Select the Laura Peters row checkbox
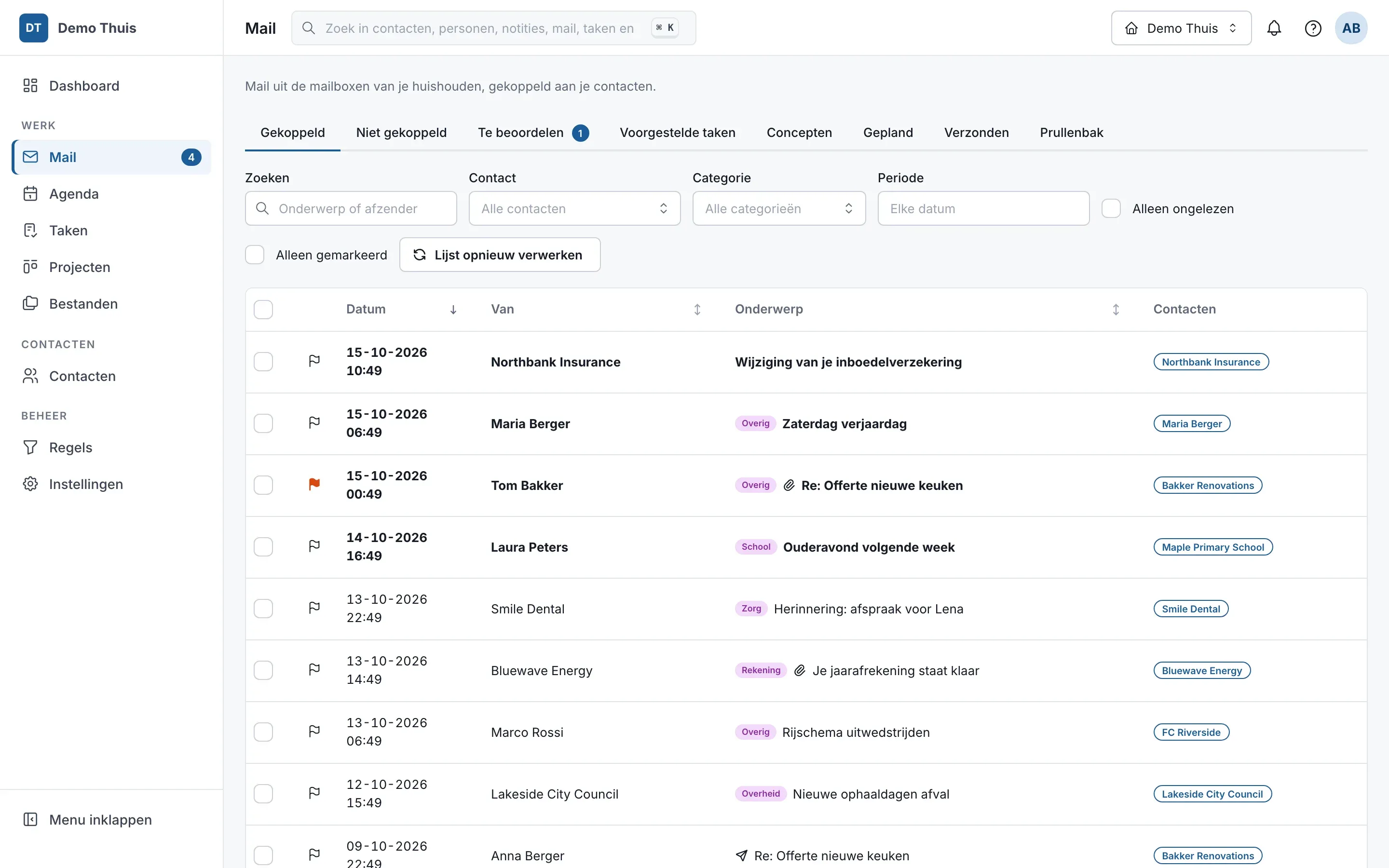This screenshot has width=1389, height=868. [x=263, y=546]
